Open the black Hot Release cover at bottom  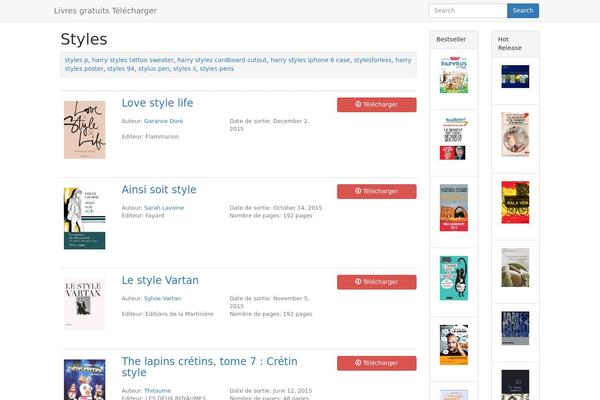[515, 385]
